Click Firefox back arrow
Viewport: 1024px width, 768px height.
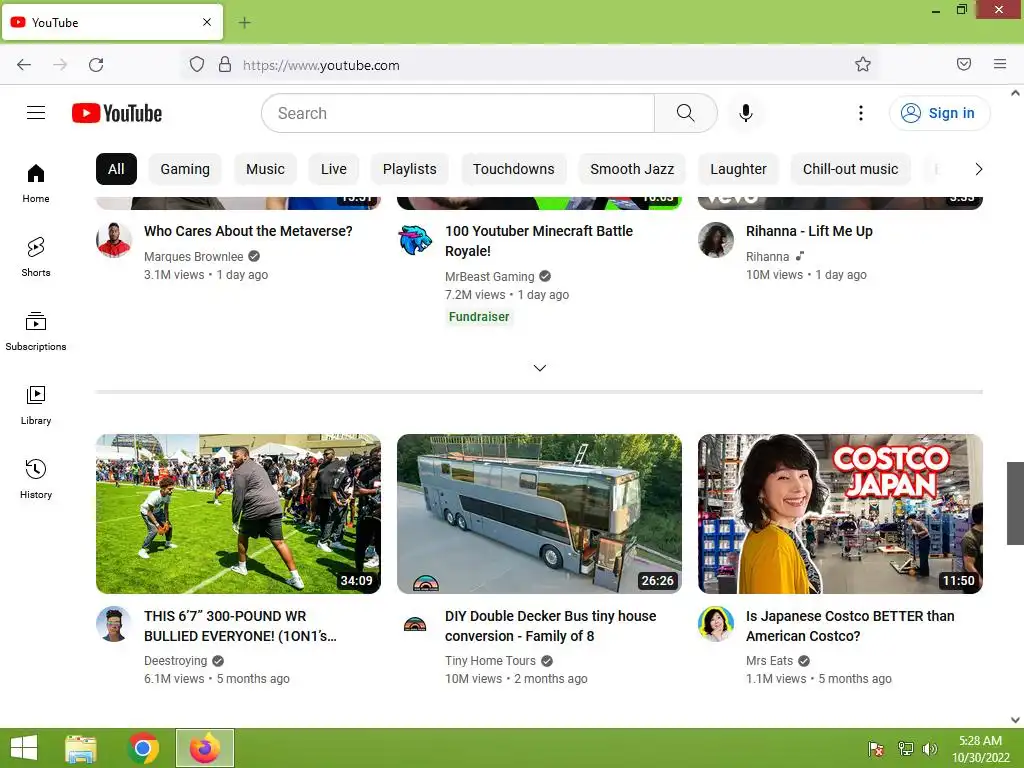24,65
